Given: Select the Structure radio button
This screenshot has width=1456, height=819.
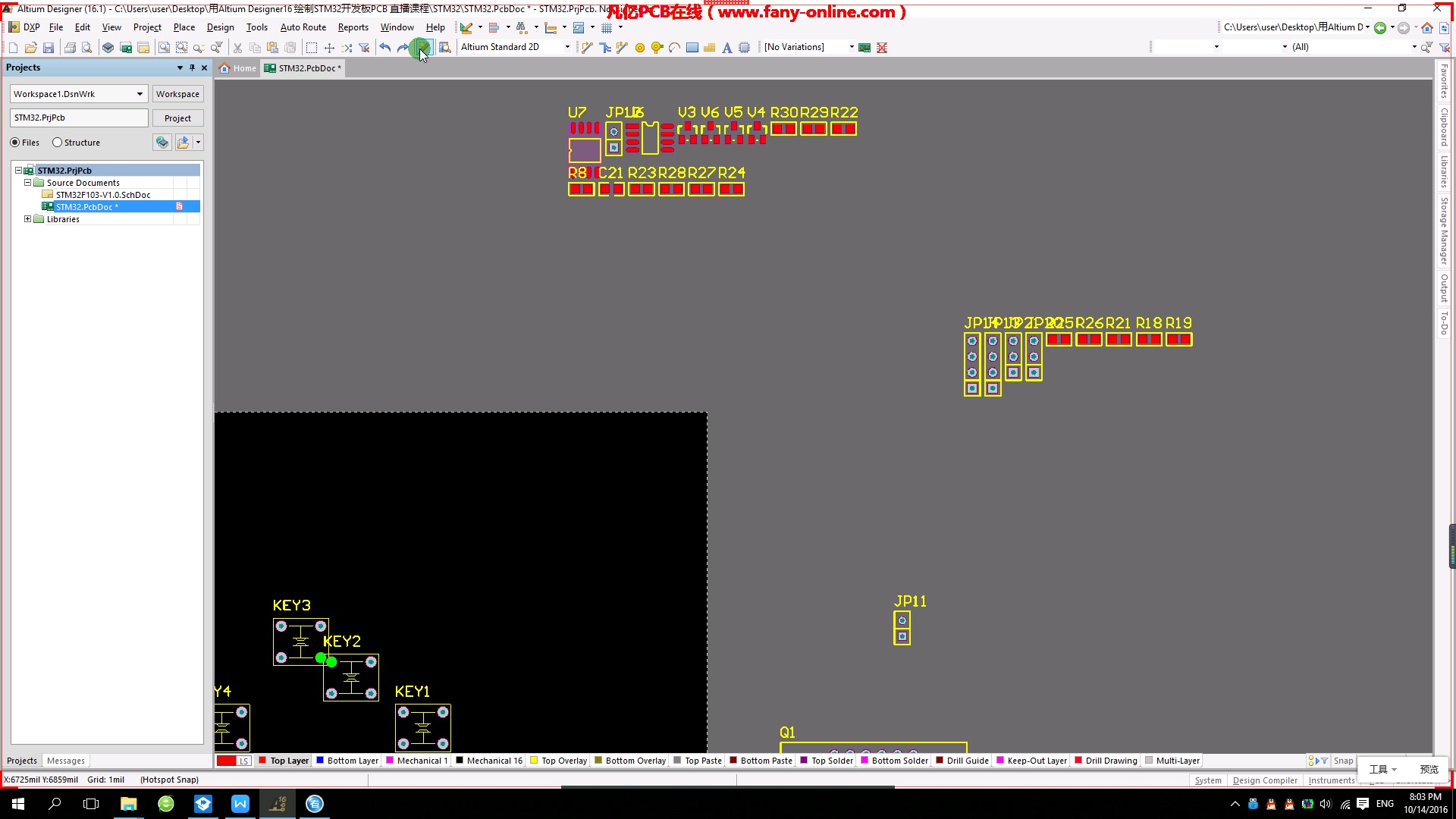Looking at the screenshot, I should tap(58, 143).
